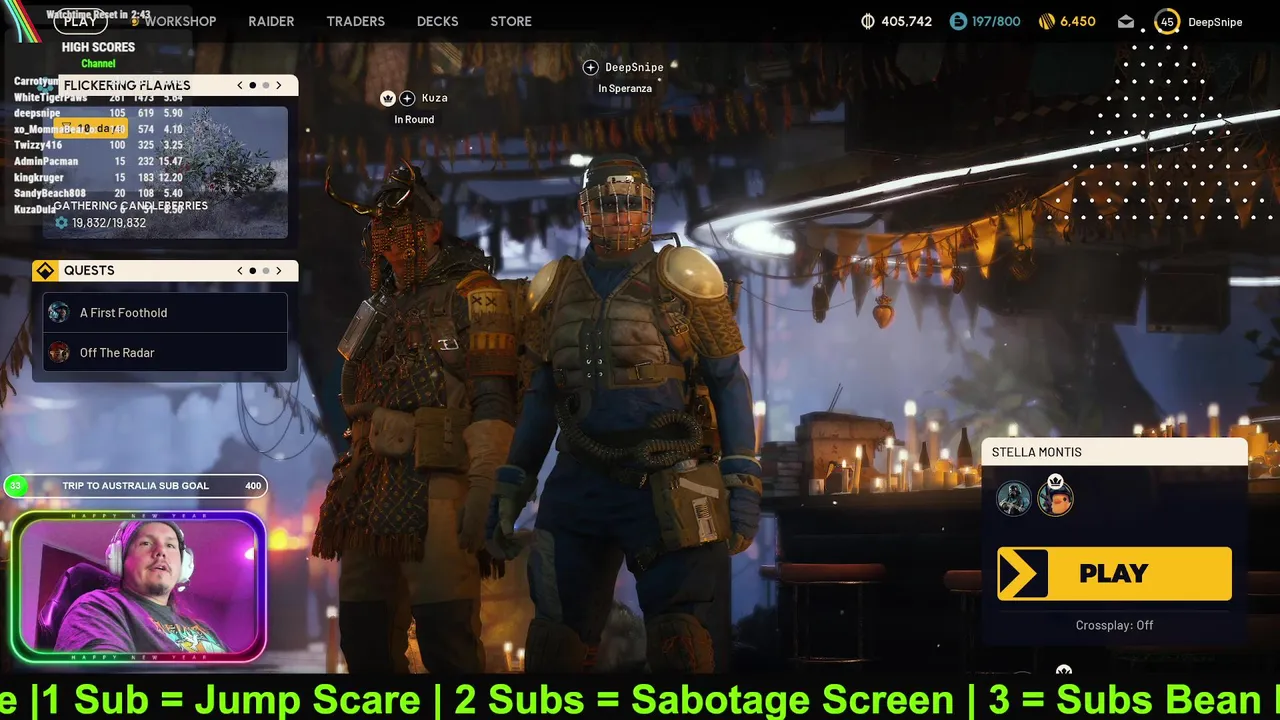Click the blue token icon beside 197/800
Image resolution: width=1280 pixels, height=720 pixels.
(x=958, y=21)
